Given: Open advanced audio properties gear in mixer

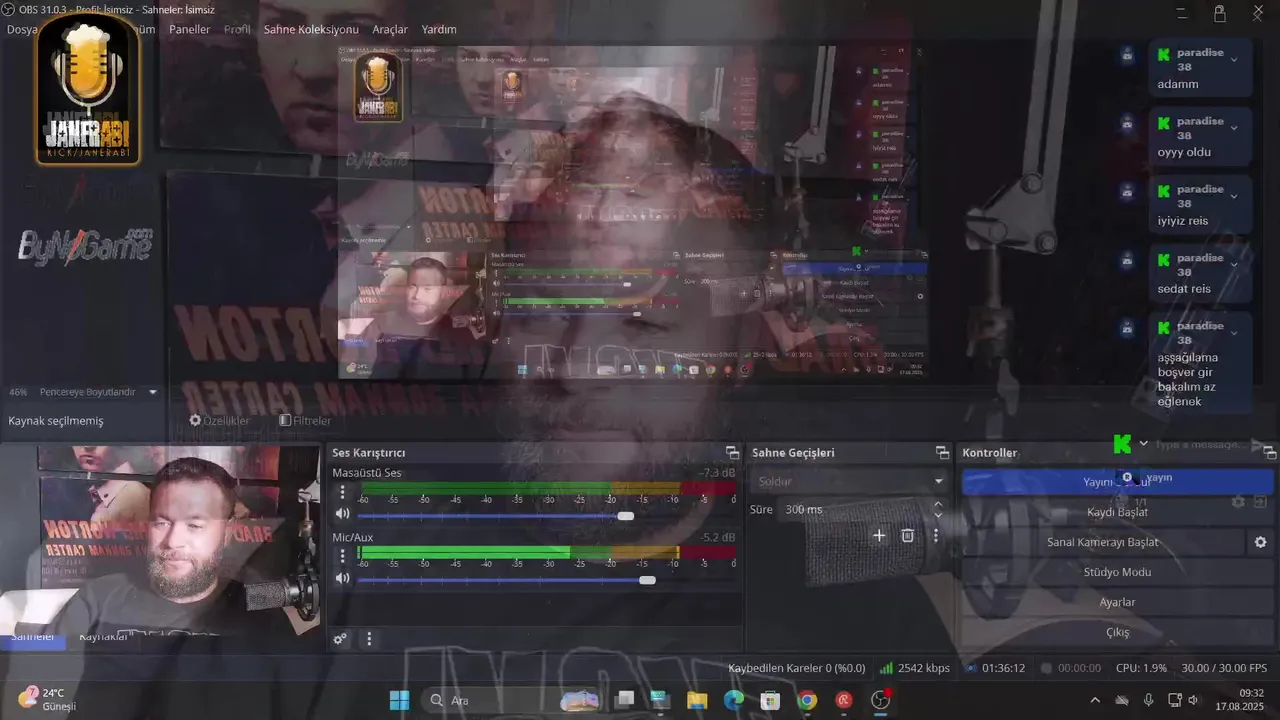Looking at the screenshot, I should click(340, 639).
